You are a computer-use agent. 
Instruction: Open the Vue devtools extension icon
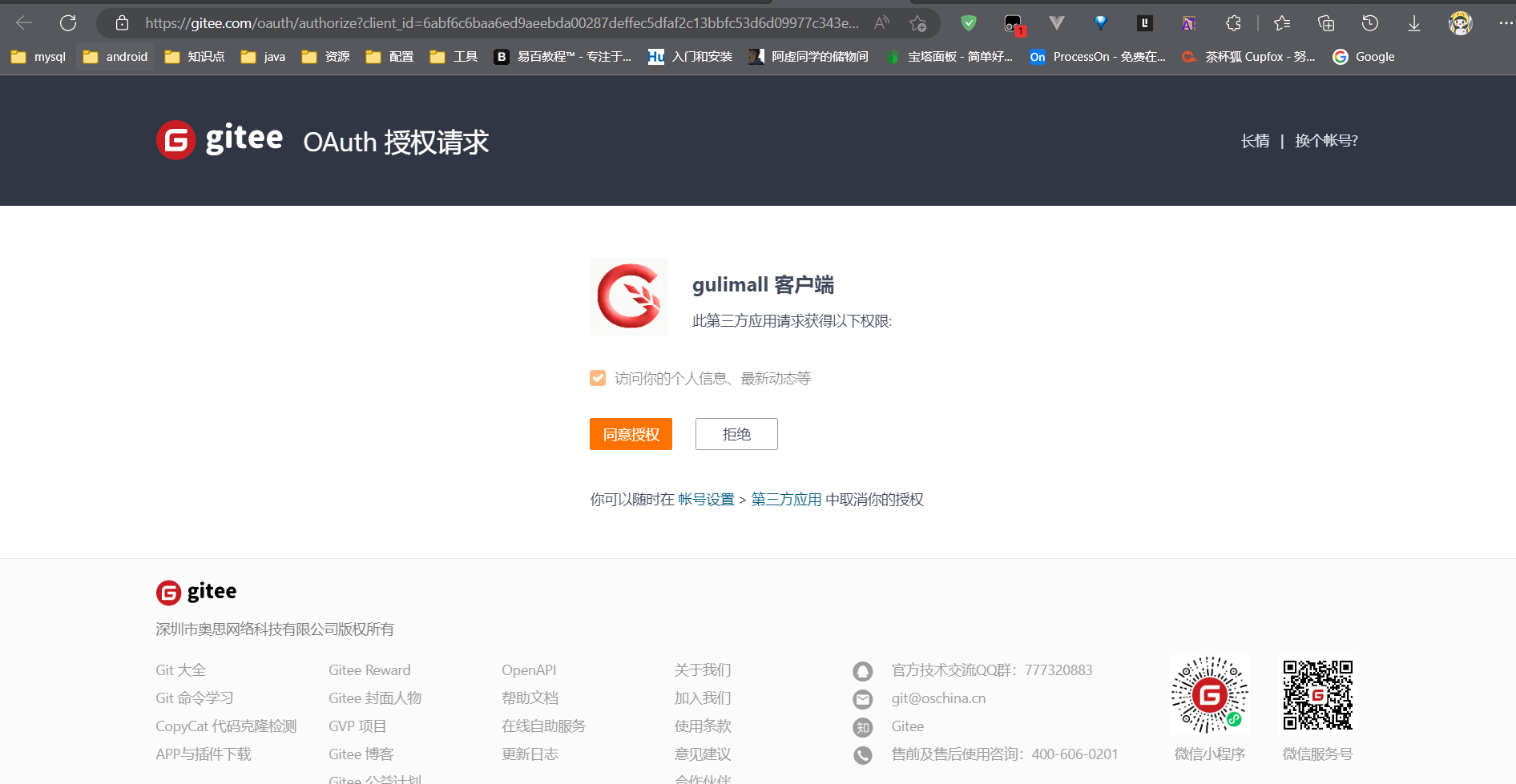(1057, 23)
